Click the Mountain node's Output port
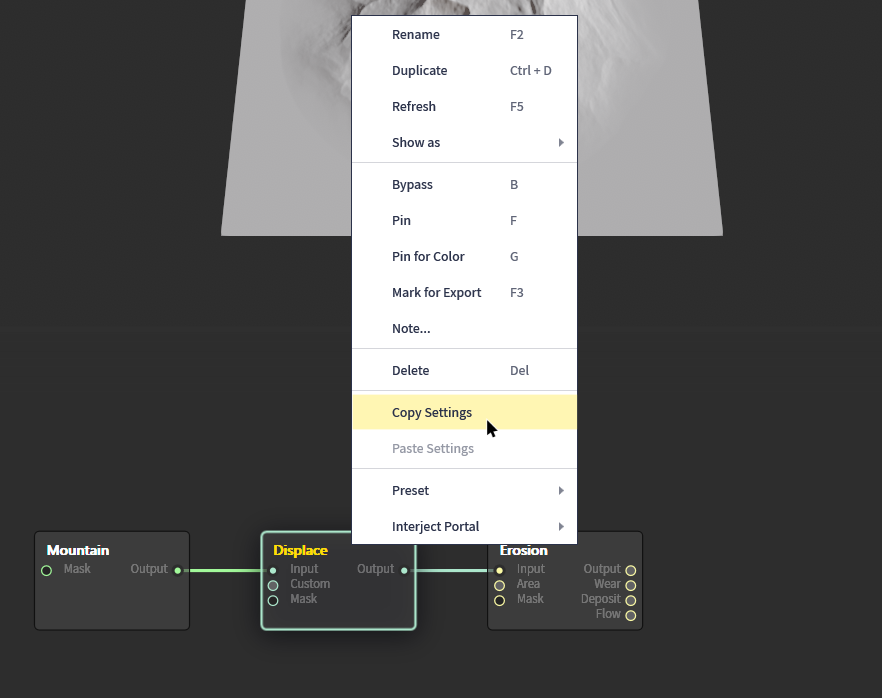The width and height of the screenshot is (882, 698). click(x=178, y=570)
